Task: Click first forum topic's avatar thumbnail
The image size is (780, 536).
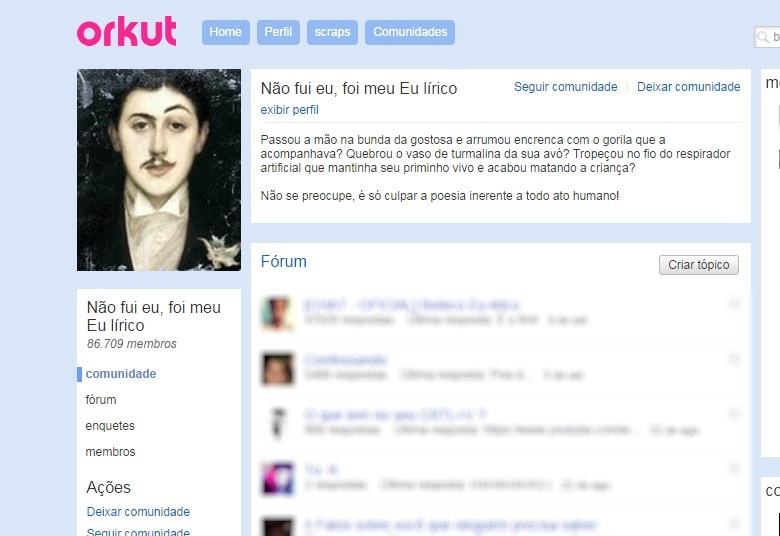Action: pyautogui.click(x=277, y=313)
